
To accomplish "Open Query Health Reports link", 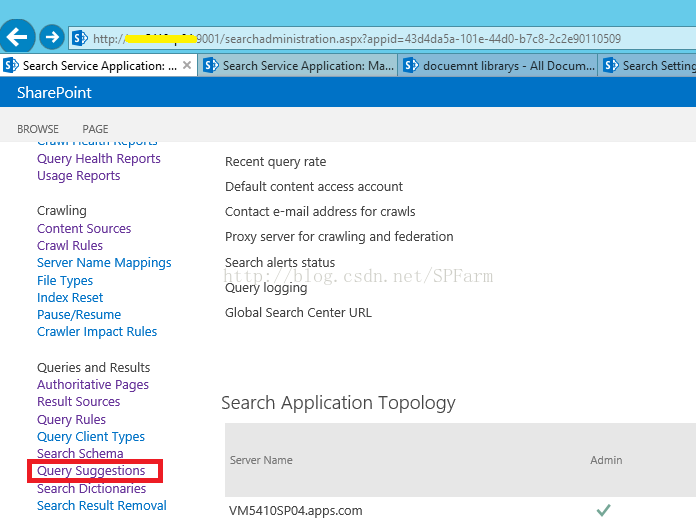I will [99, 159].
